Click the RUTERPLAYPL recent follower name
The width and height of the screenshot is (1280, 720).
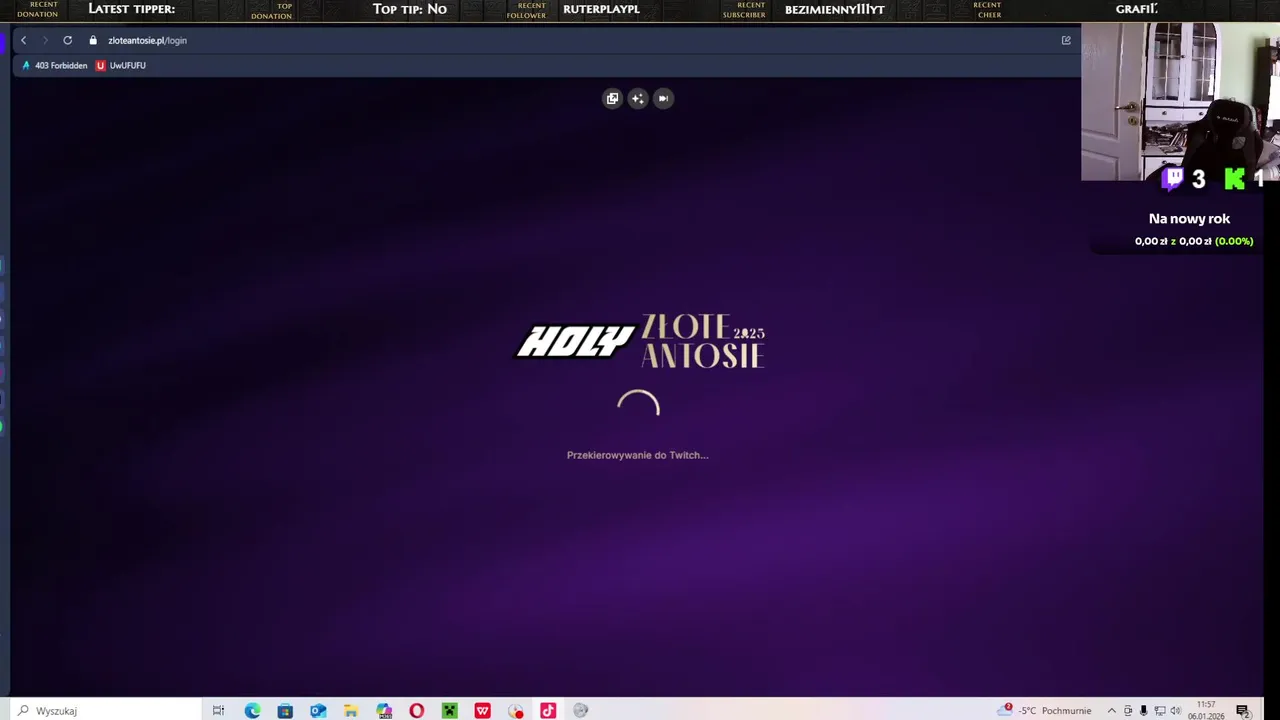pyautogui.click(x=601, y=9)
